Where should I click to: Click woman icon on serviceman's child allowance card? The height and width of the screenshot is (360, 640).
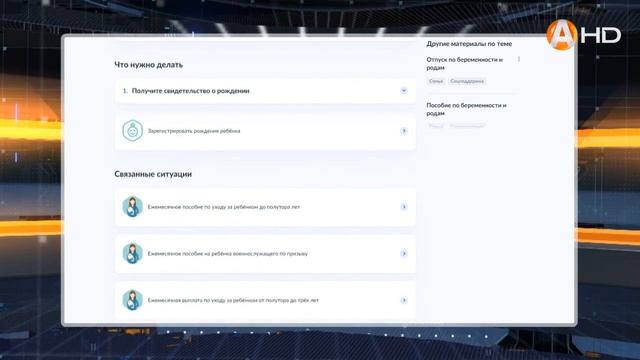(133, 253)
